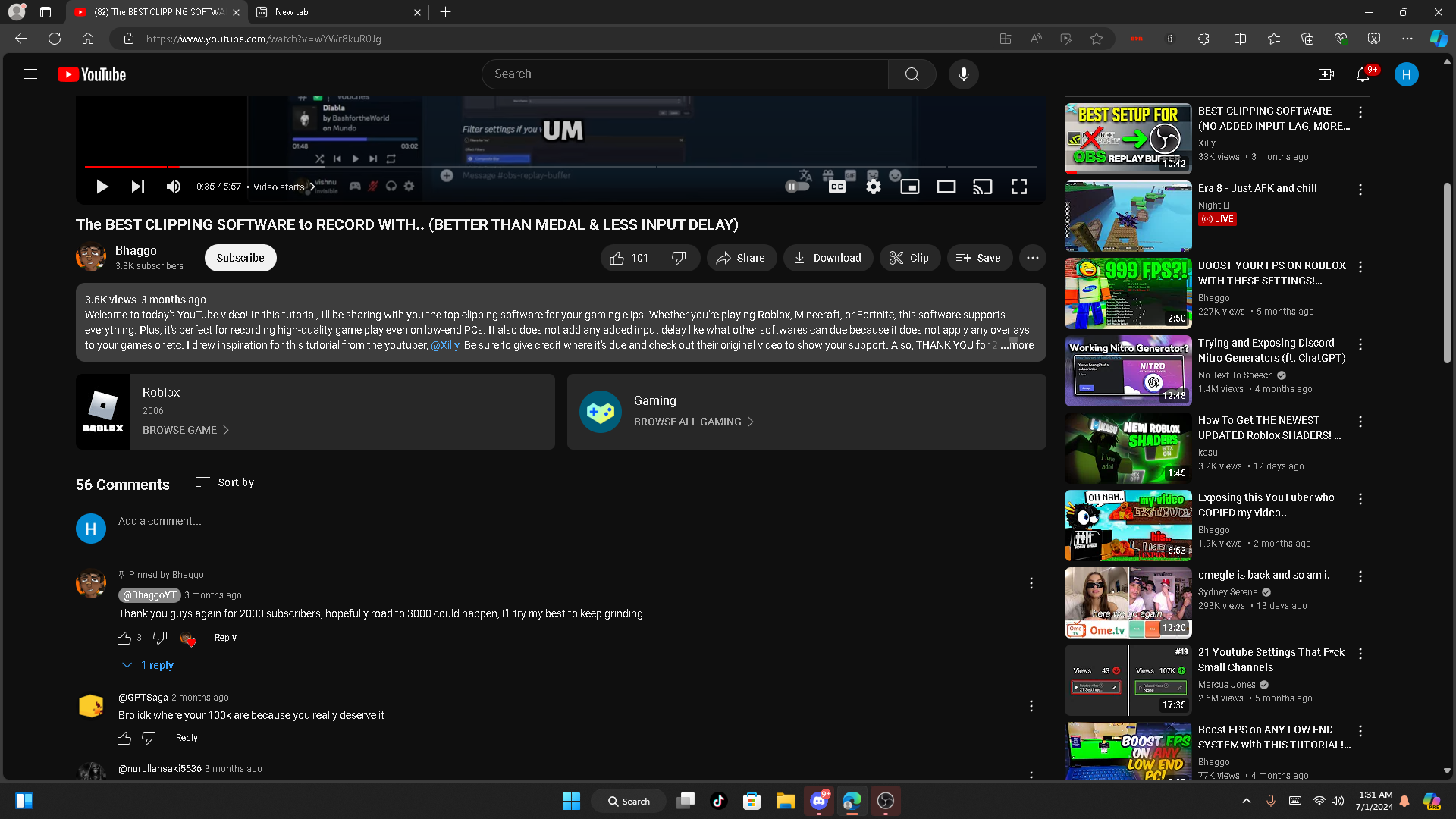Screen dimensions: 1456x819
Task: Open the comments Sort by menu
Action: coord(224,482)
